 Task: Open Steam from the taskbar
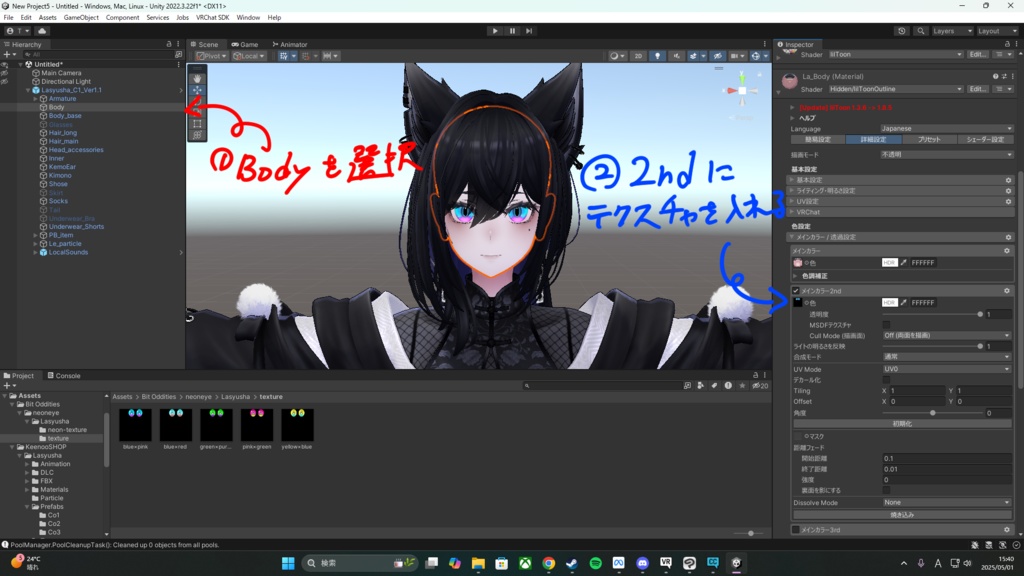click(x=572, y=563)
